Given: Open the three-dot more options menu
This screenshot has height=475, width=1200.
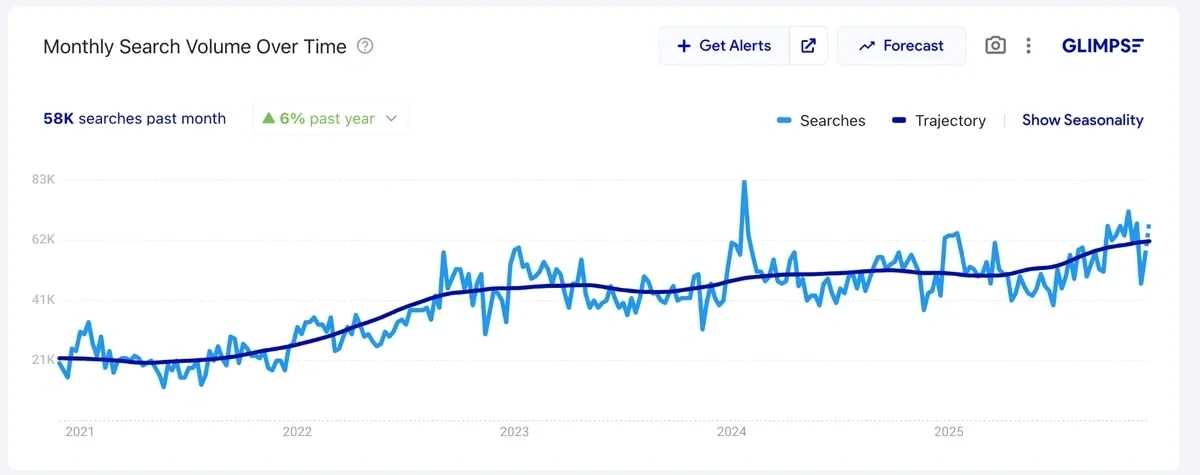Looking at the screenshot, I should [x=1028, y=46].
